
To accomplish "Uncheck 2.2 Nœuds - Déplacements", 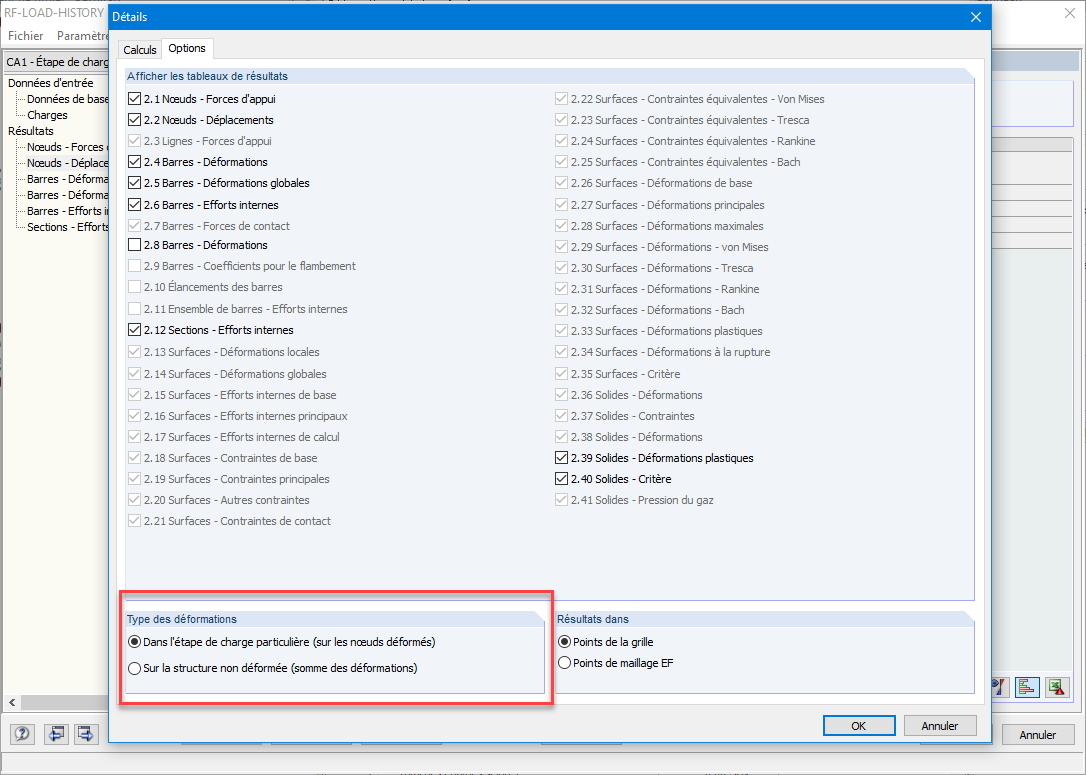I will [x=134, y=120].
